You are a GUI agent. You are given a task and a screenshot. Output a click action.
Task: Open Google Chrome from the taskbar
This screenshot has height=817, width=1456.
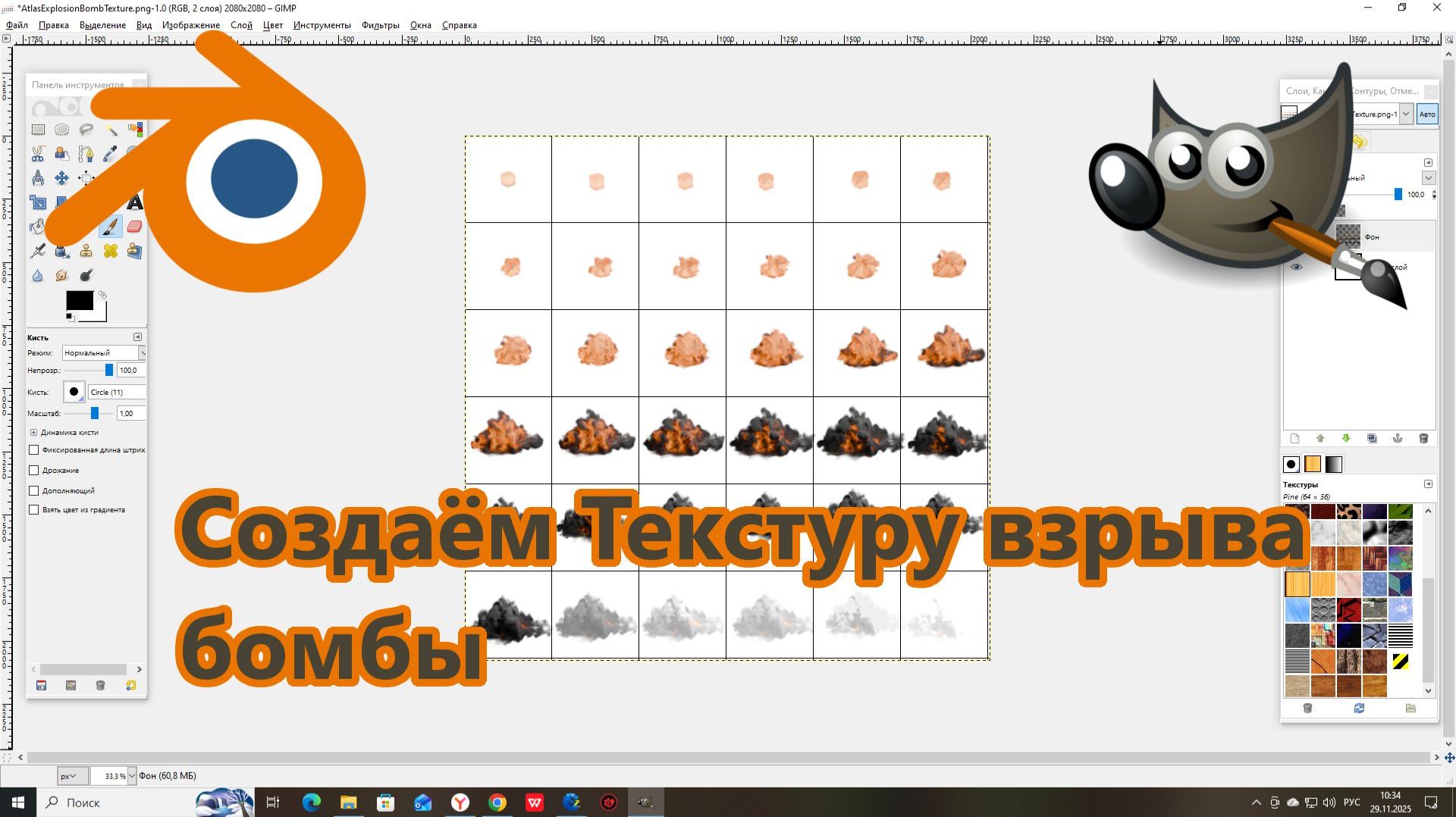(497, 803)
